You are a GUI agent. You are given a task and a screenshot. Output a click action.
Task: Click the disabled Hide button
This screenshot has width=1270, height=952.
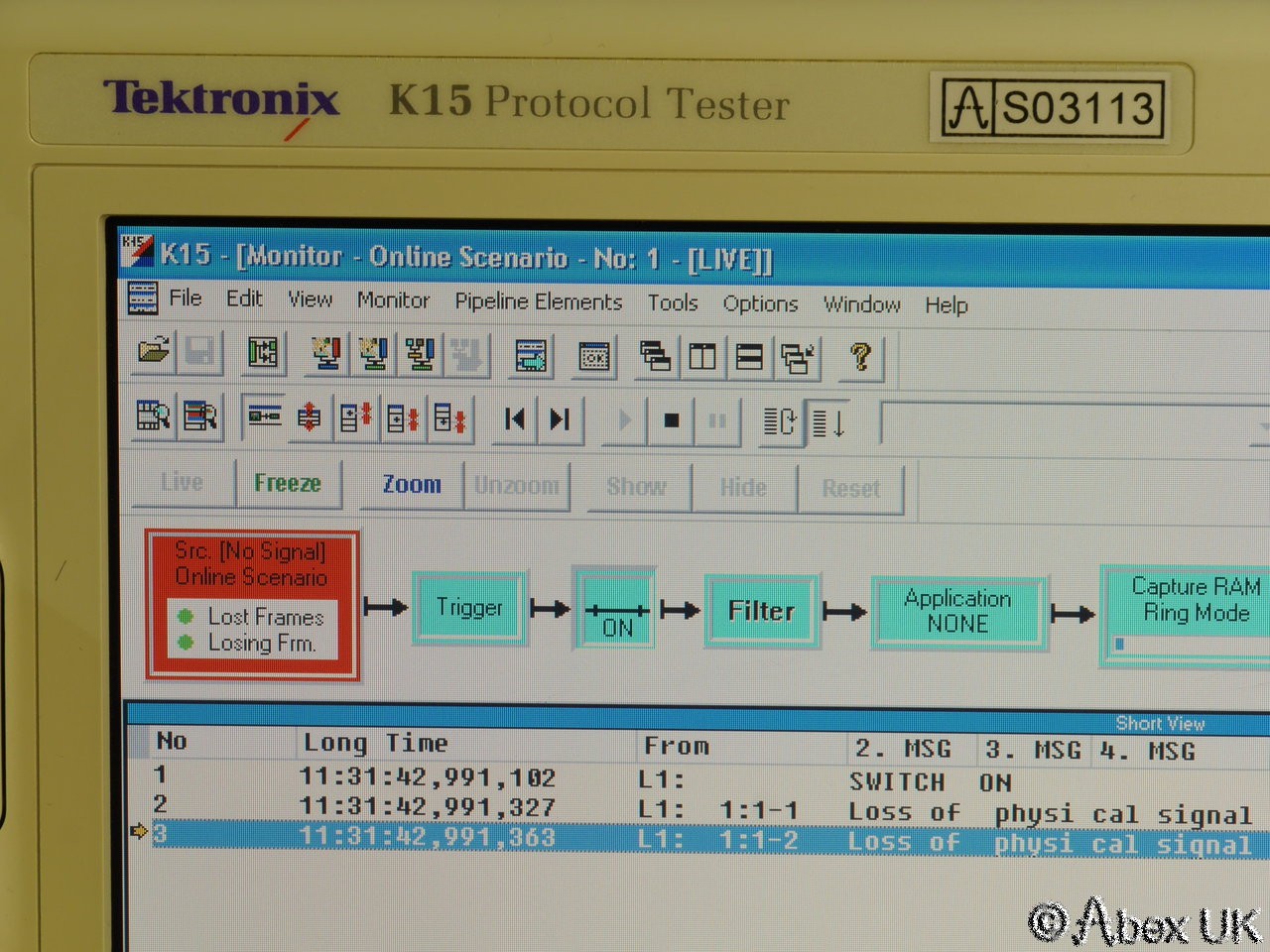(743, 488)
